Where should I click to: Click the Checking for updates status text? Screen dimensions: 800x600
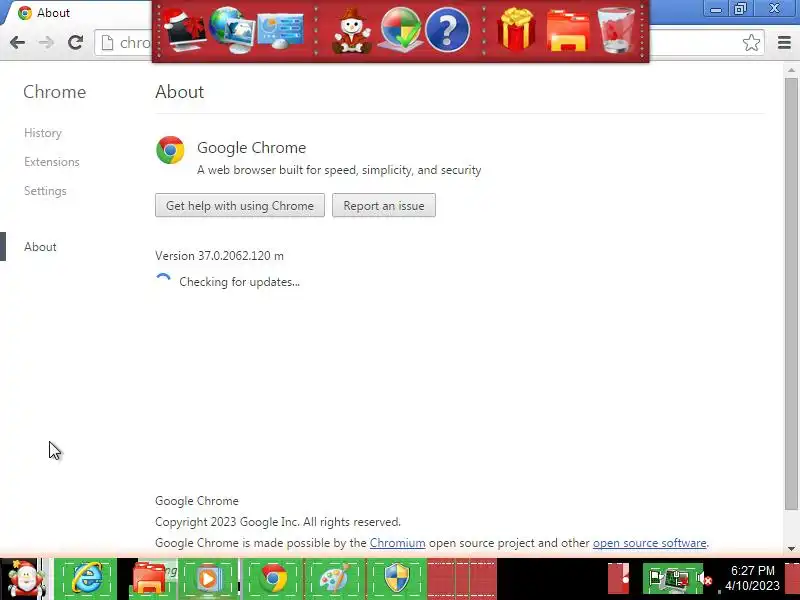[239, 282]
